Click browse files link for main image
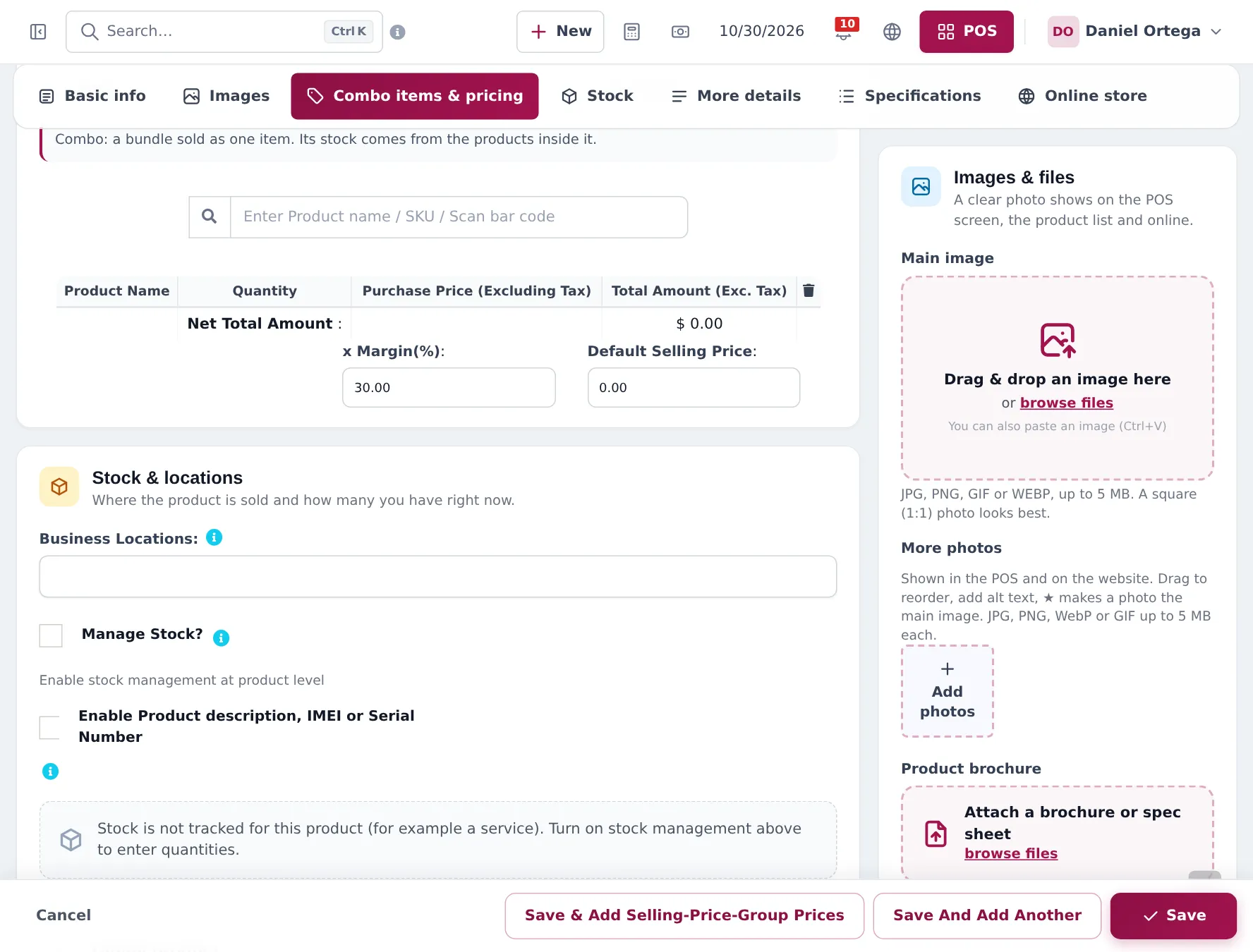The width and height of the screenshot is (1253, 952). click(x=1067, y=403)
